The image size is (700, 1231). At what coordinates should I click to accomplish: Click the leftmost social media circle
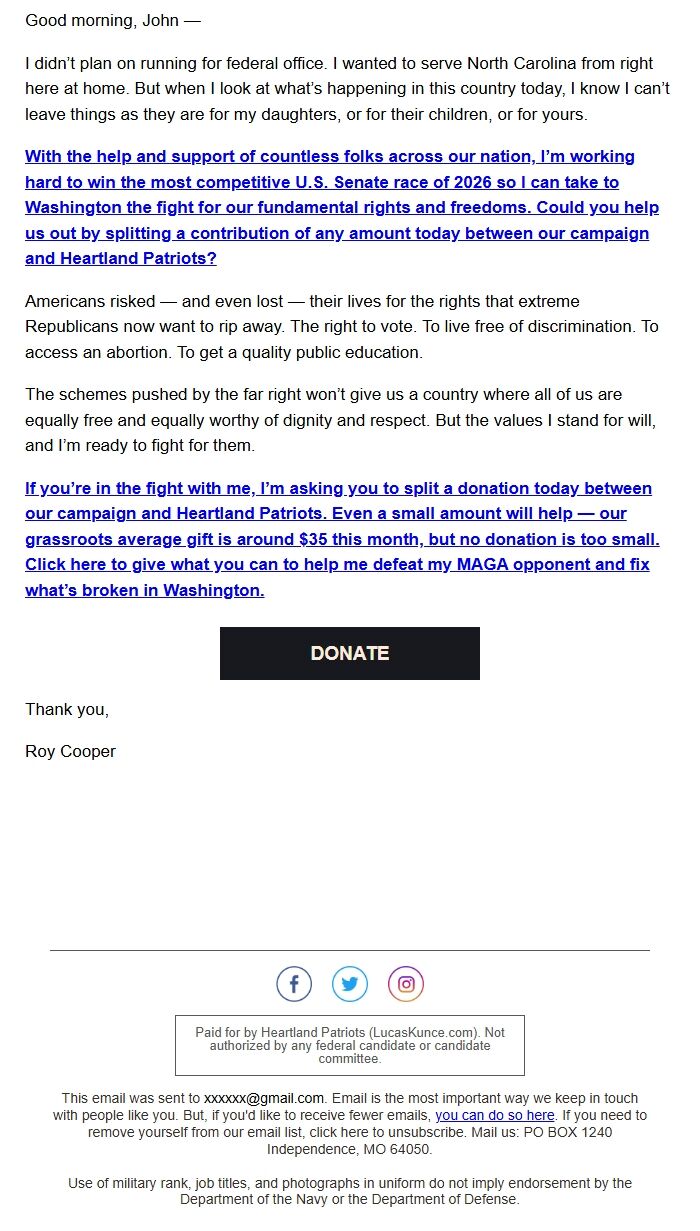(294, 983)
